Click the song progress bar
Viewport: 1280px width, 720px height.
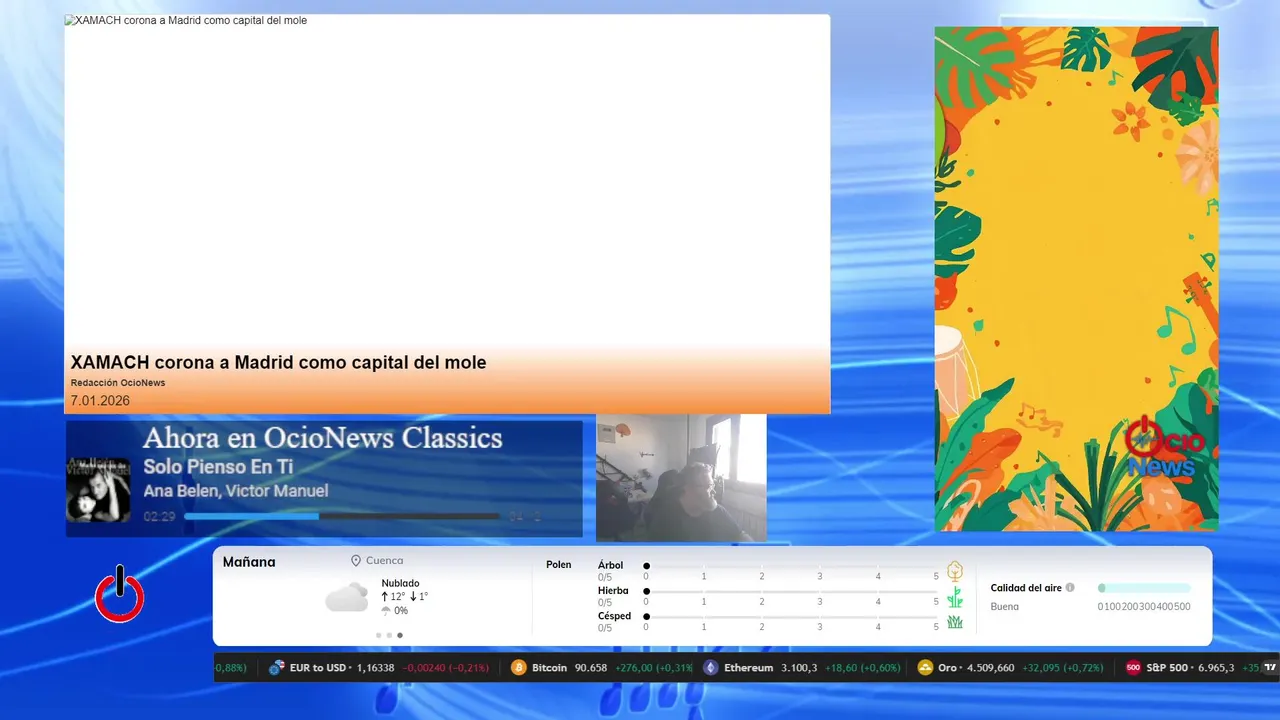click(x=342, y=517)
